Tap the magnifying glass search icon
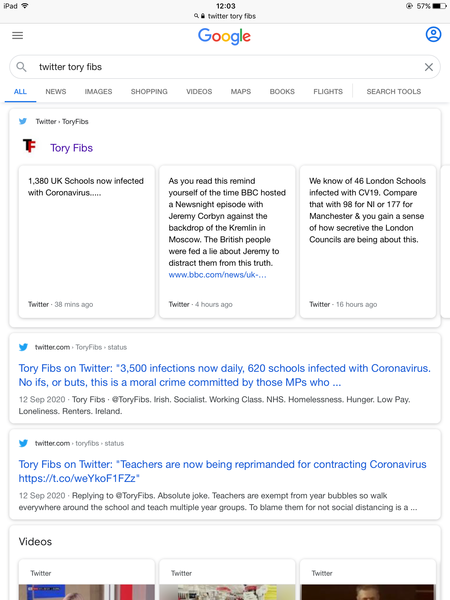The height and width of the screenshot is (600, 450). tap(21, 67)
